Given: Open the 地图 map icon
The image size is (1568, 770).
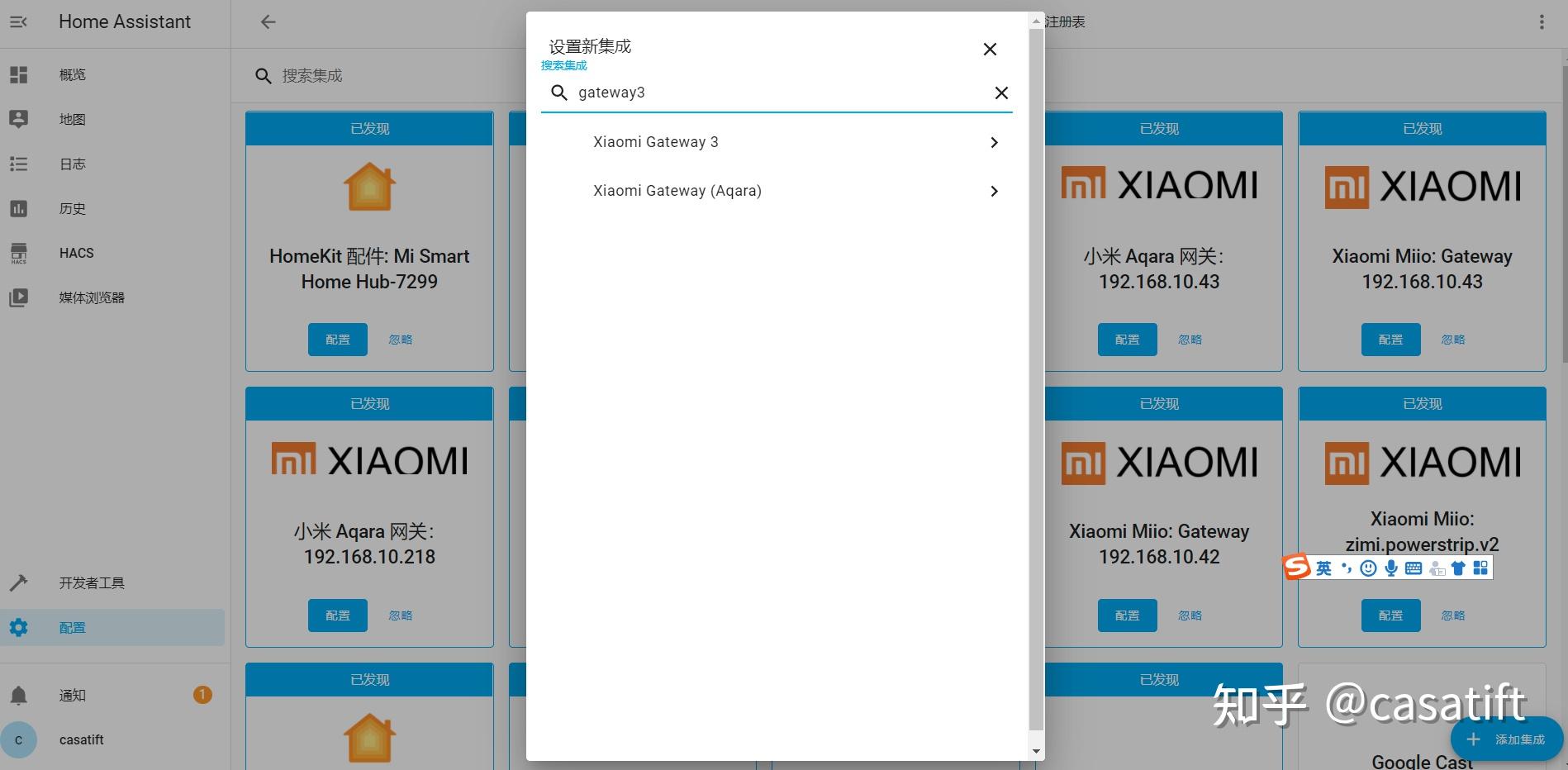Looking at the screenshot, I should point(18,120).
